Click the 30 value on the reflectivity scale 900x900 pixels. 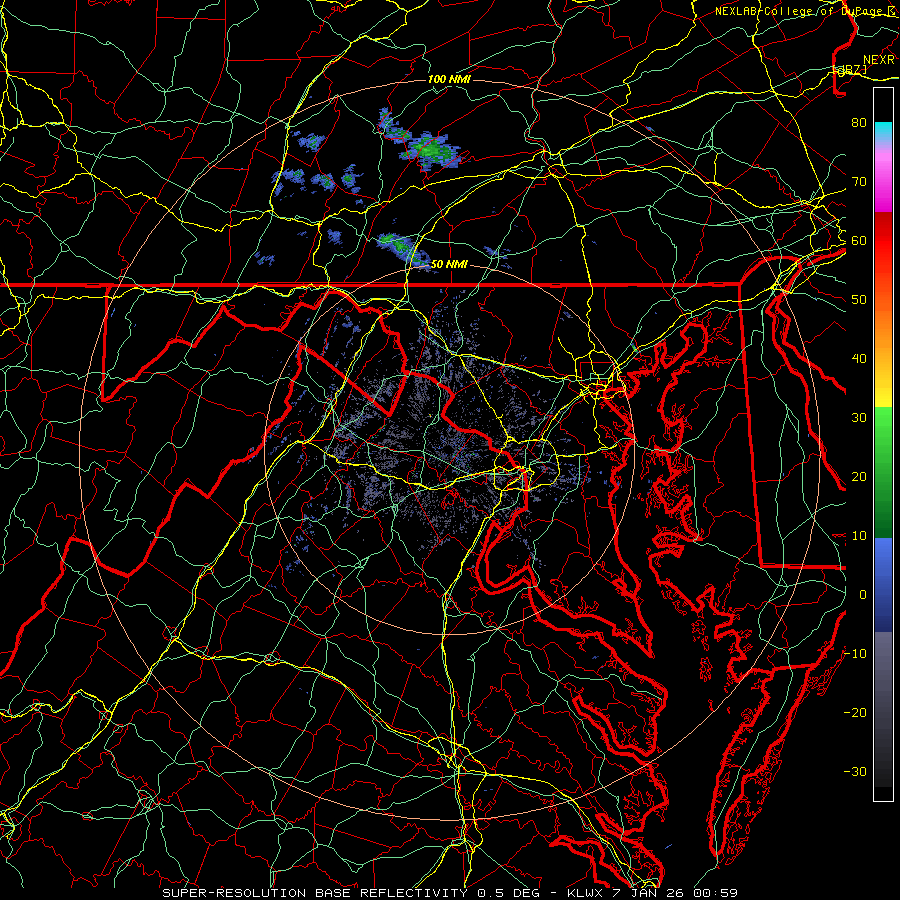click(x=859, y=417)
